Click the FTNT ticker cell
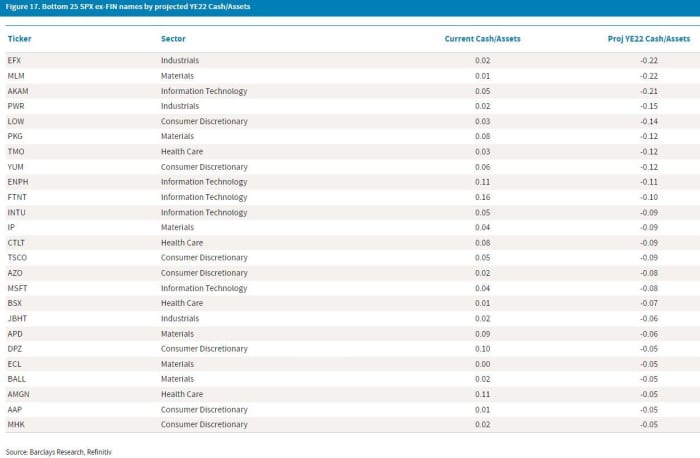This screenshot has height=458, width=700. pos(17,197)
